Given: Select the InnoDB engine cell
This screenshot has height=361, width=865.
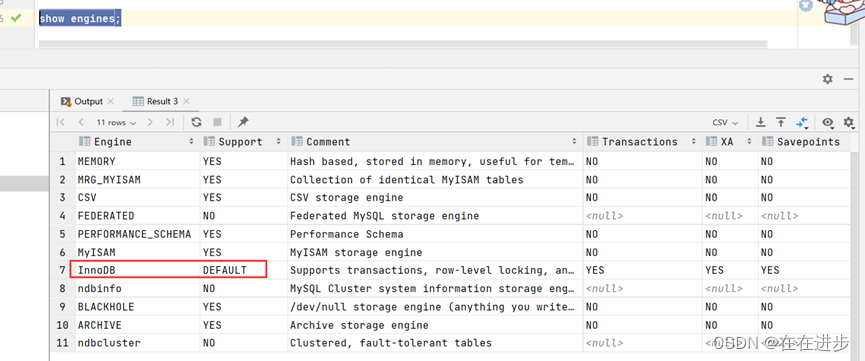Looking at the screenshot, I should pyautogui.click(x=137, y=270).
